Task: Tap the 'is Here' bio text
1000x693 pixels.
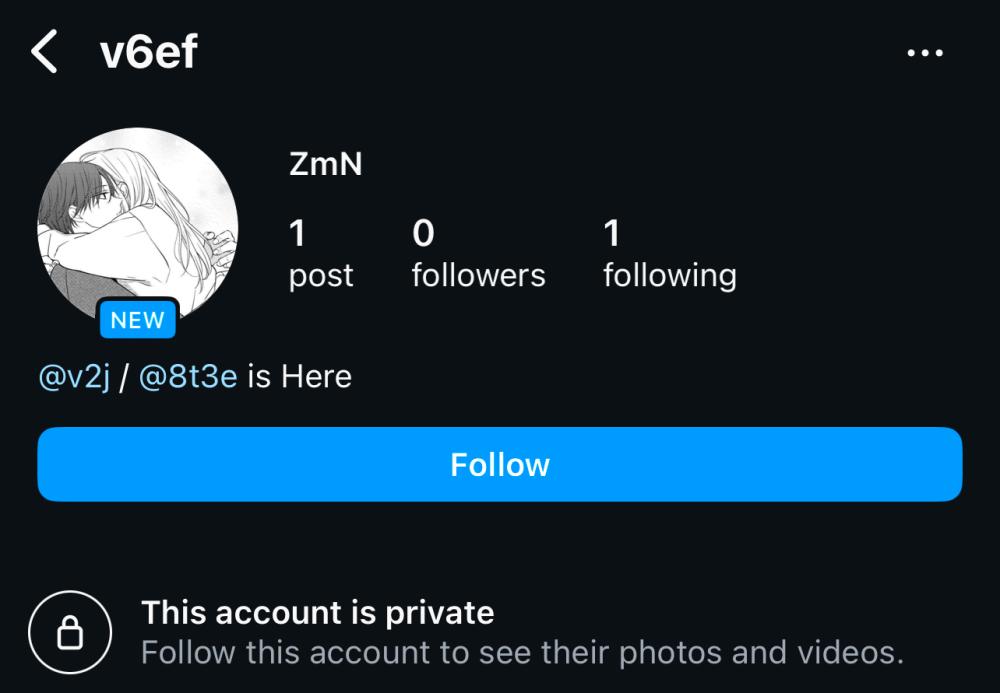Action: (299, 377)
